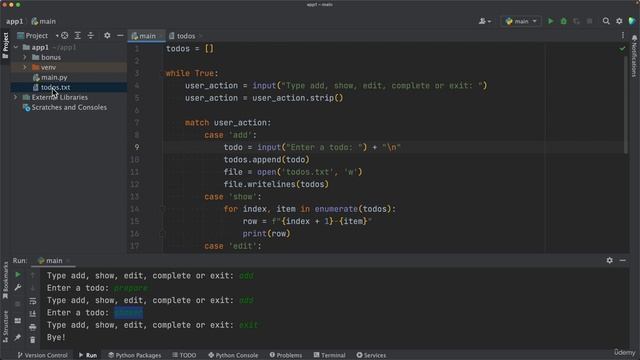
Task: Run the main configuration from top toolbar
Action: point(551,21)
